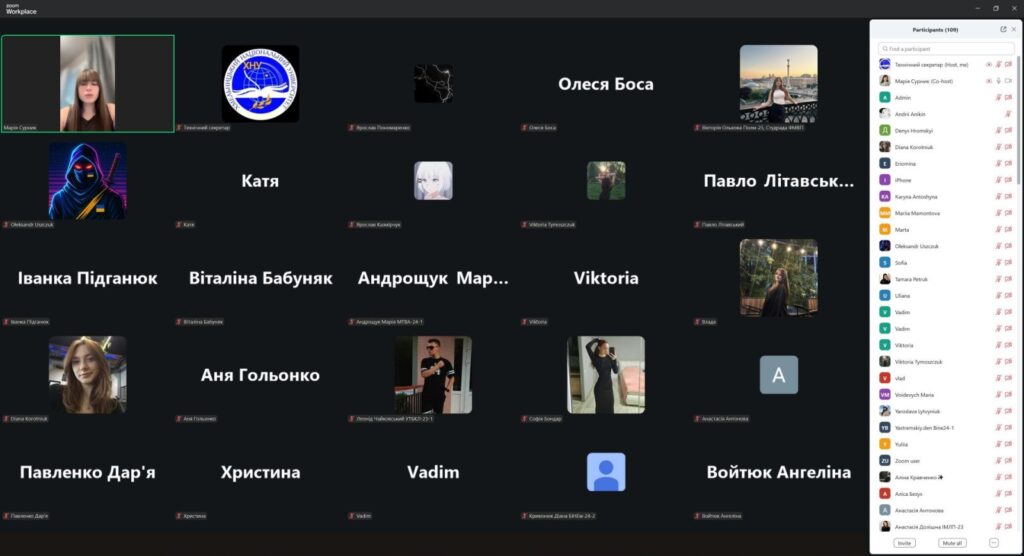Image resolution: width=1024 pixels, height=556 pixels.
Task: Click the video camera icon for Марія Сурник
Action: pos(1007,80)
